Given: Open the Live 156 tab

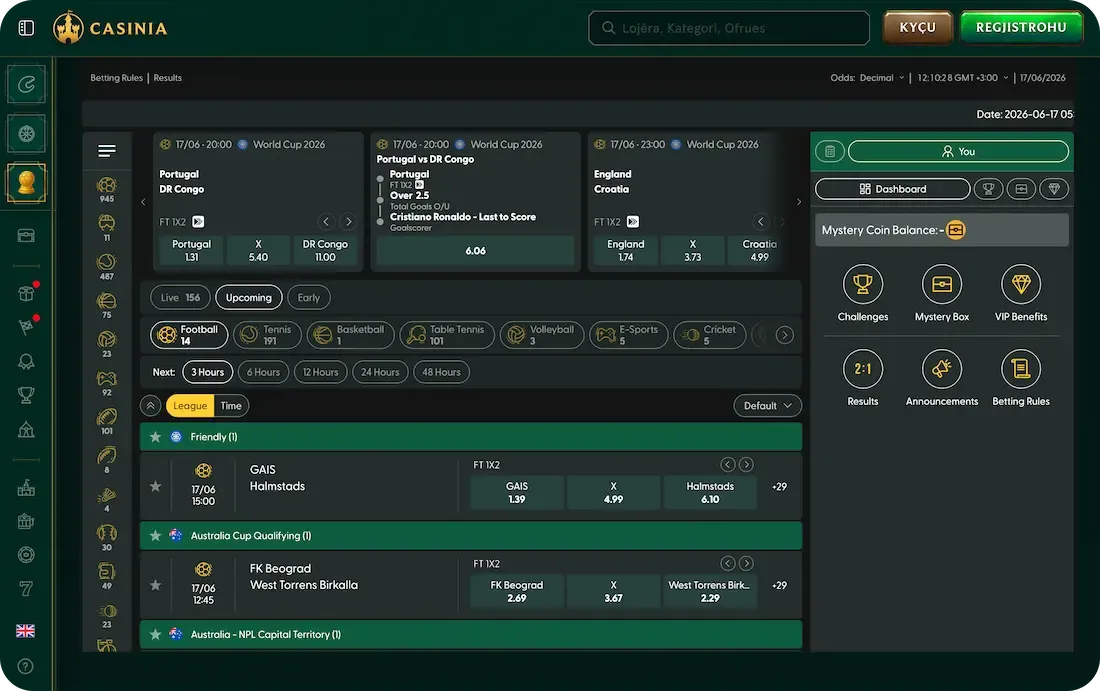Looking at the screenshot, I should pos(180,297).
